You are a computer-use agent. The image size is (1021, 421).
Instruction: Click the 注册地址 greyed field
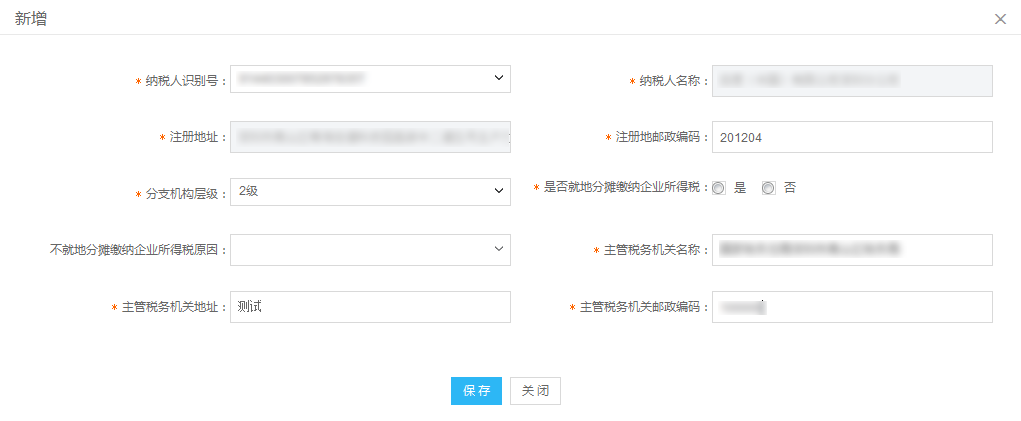click(371, 137)
